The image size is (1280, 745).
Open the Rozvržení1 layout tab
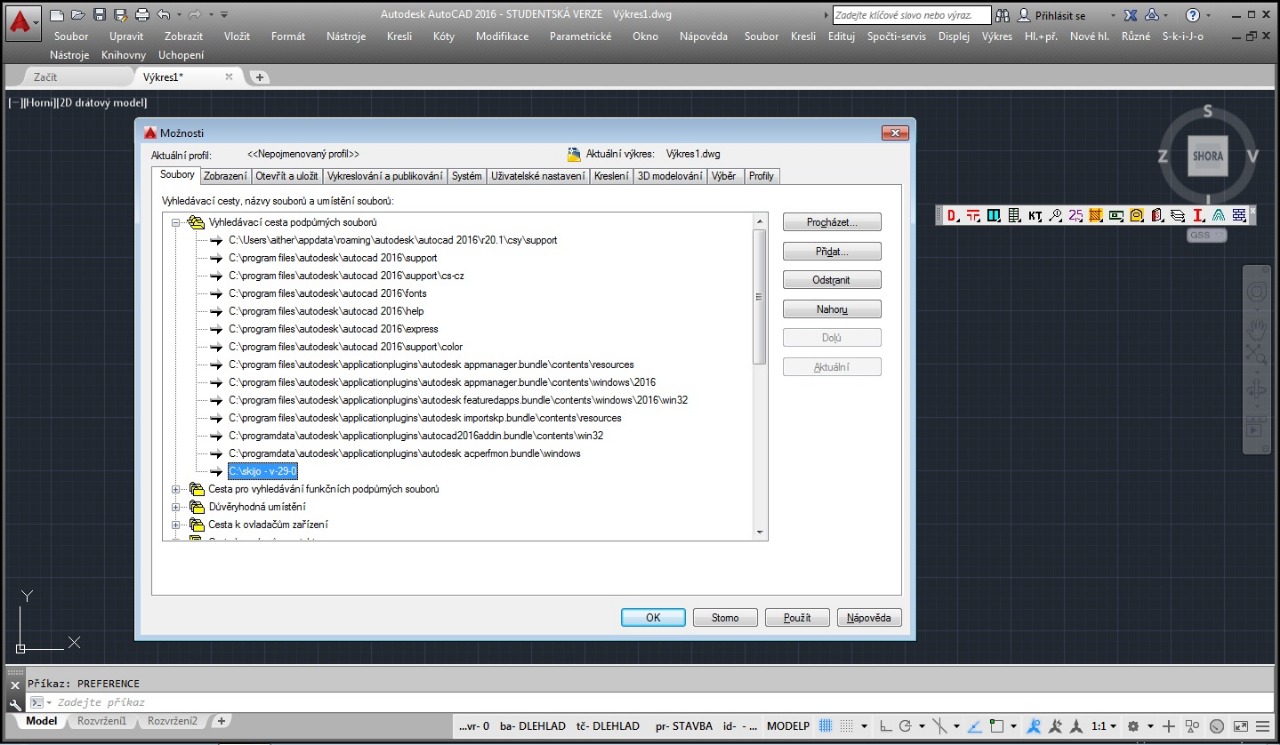click(102, 721)
